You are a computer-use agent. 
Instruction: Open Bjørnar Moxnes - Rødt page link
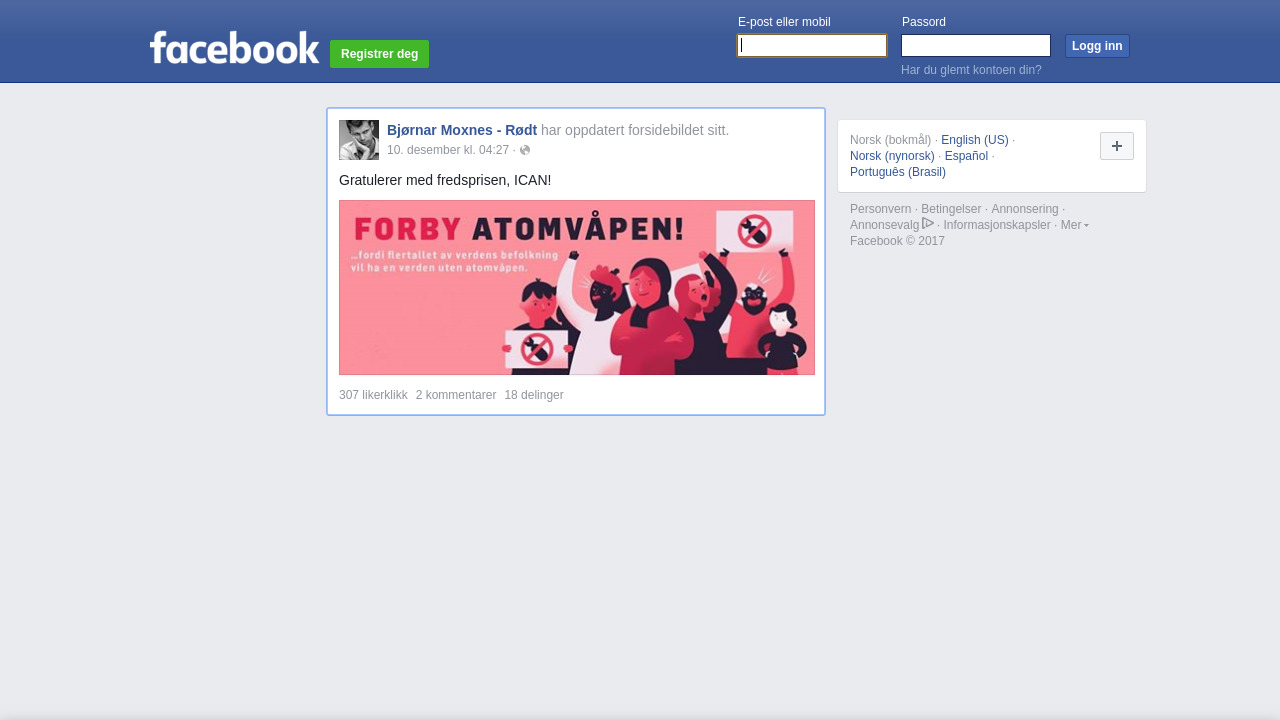462,130
